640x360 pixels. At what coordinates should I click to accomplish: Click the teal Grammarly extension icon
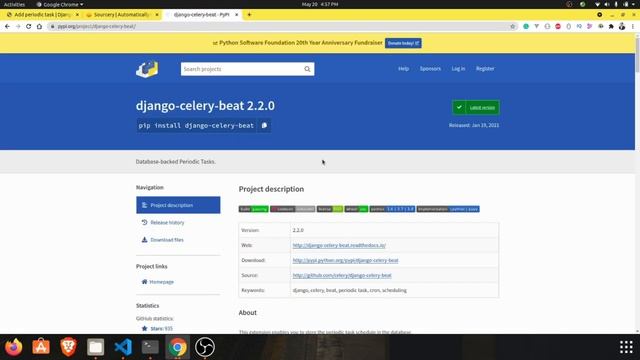[526, 26]
